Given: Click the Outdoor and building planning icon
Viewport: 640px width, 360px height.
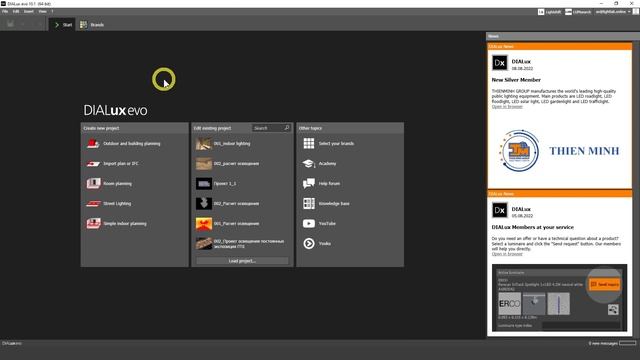Looking at the screenshot, I should 93,144.
